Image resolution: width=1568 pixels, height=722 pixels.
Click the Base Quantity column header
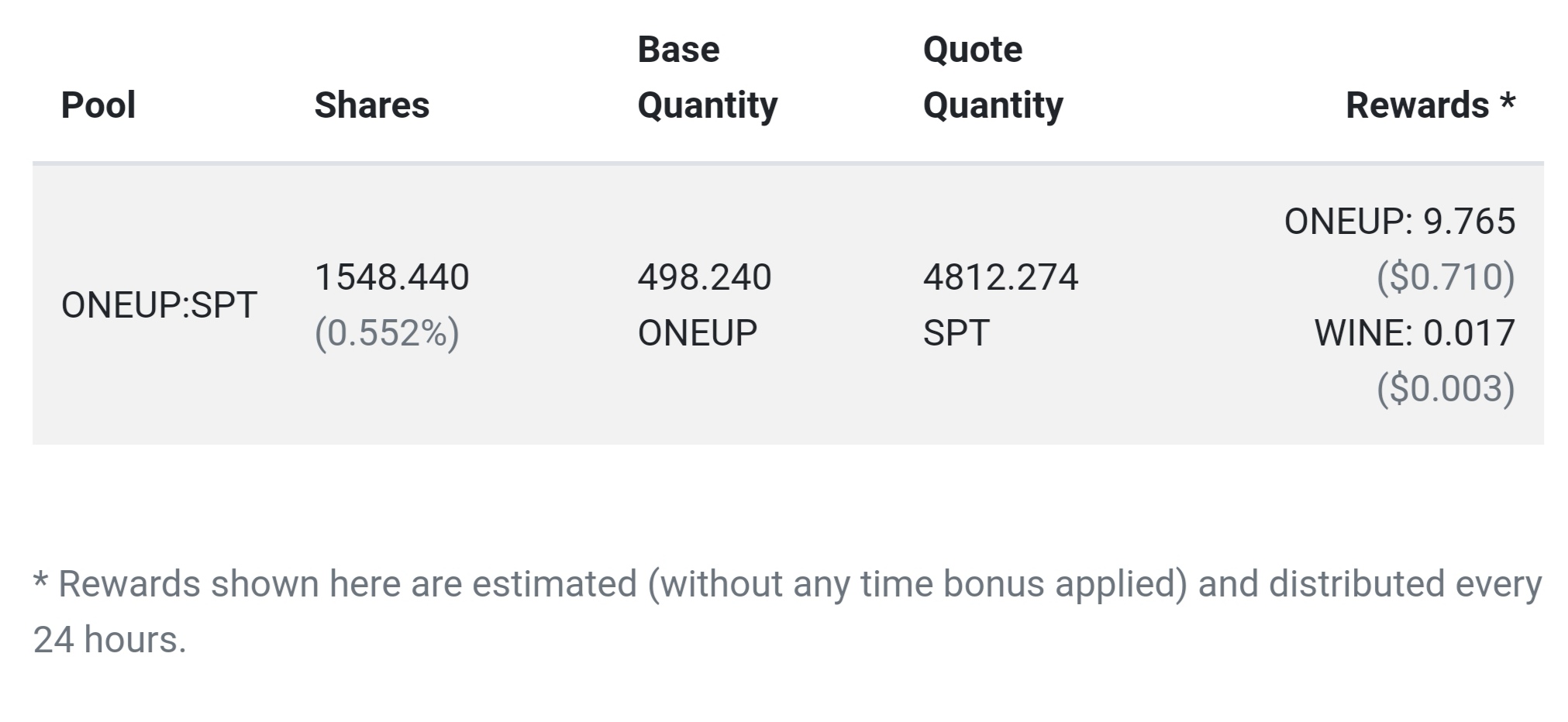click(708, 77)
